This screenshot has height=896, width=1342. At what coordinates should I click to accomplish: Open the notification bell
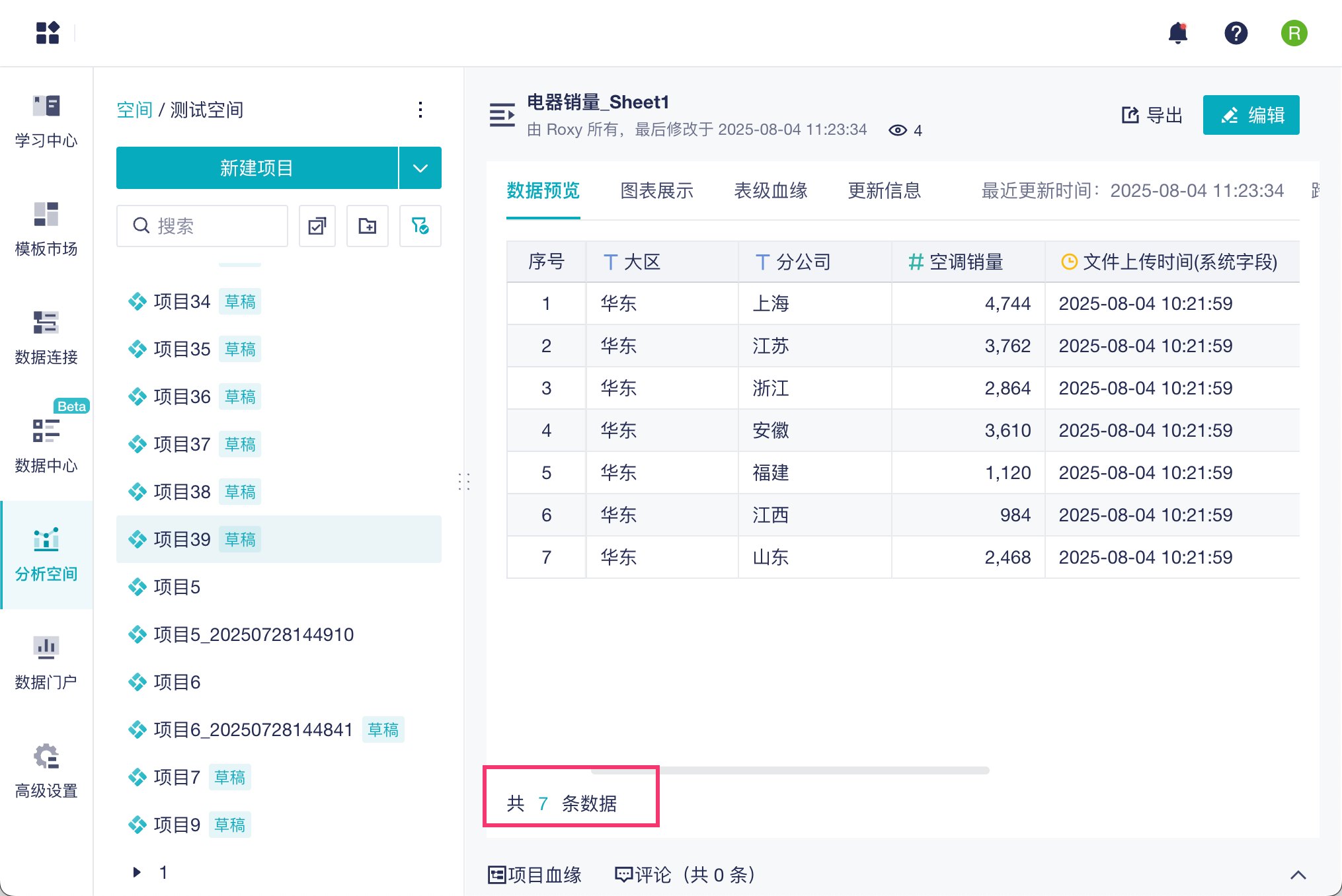pos(1177,33)
